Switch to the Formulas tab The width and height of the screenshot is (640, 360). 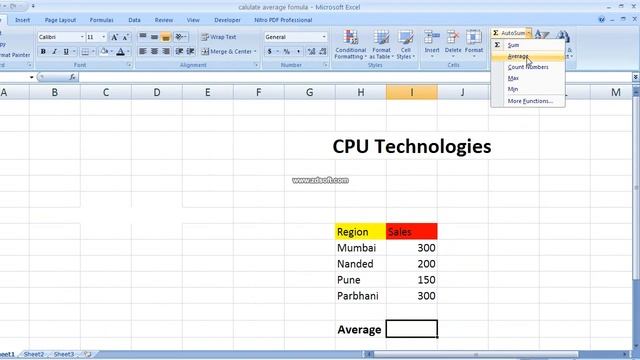(102, 20)
